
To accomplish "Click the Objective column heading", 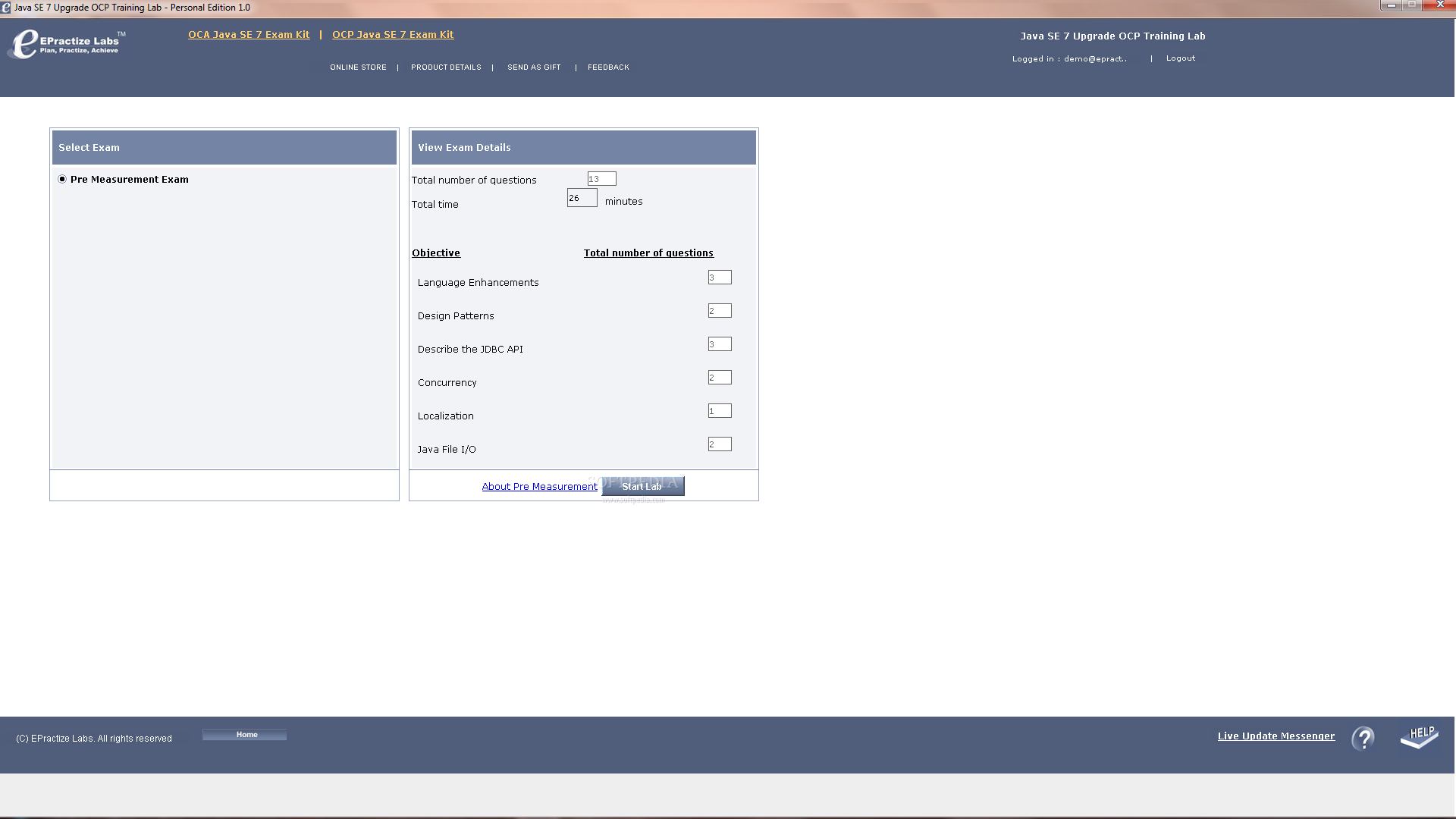I will coord(436,253).
